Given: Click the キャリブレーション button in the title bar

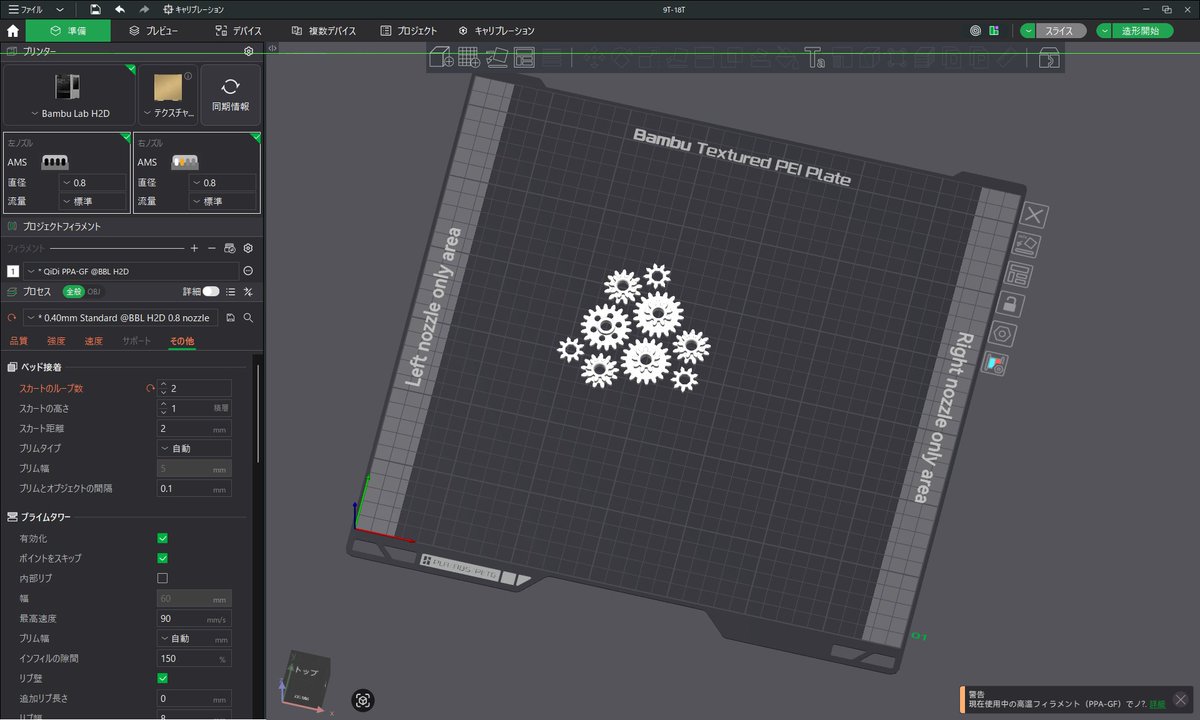Looking at the screenshot, I should coord(194,9).
